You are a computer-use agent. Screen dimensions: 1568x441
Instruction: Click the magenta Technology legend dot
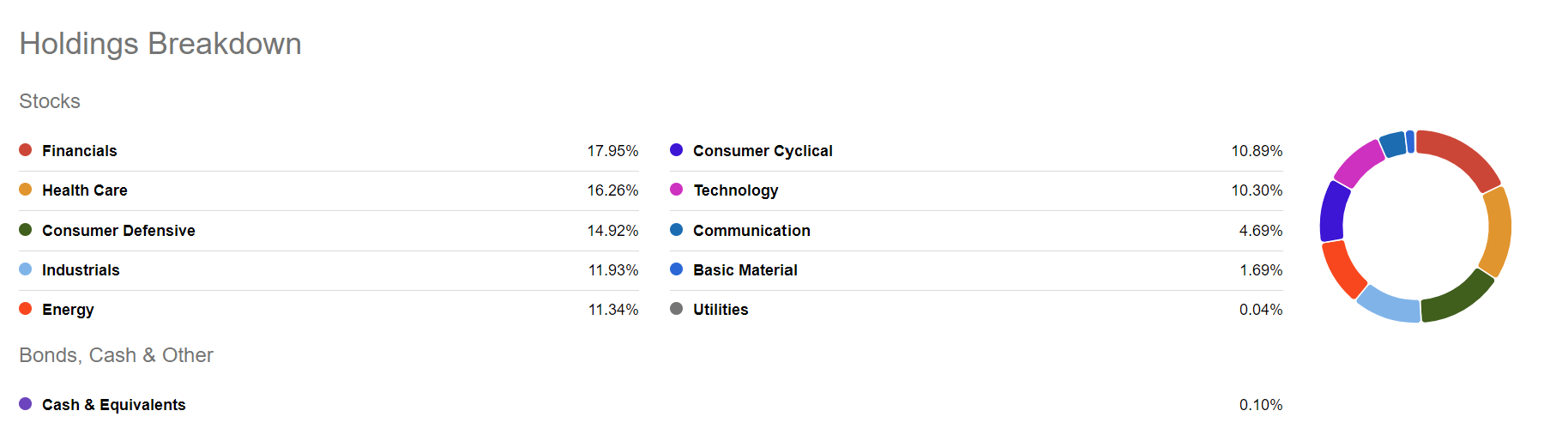677,190
